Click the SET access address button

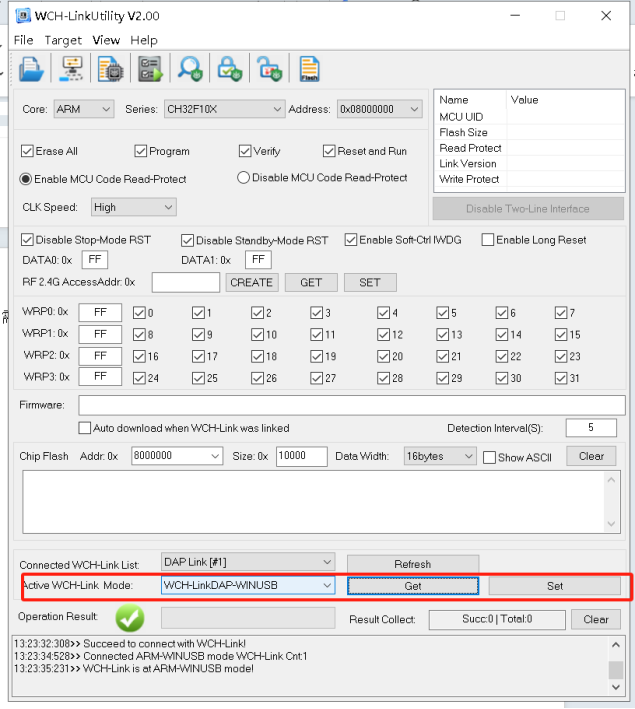pos(370,283)
